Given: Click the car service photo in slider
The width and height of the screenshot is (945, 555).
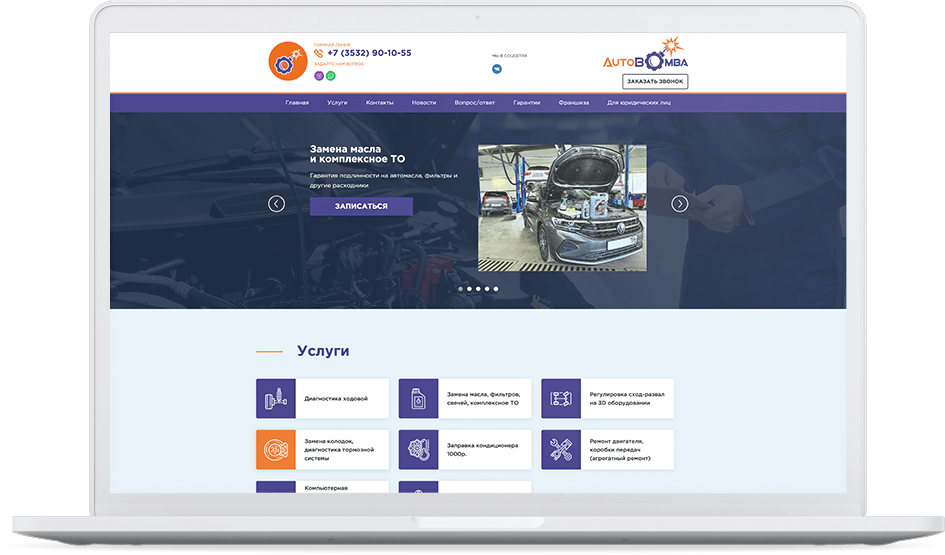Looking at the screenshot, I should tap(562, 208).
